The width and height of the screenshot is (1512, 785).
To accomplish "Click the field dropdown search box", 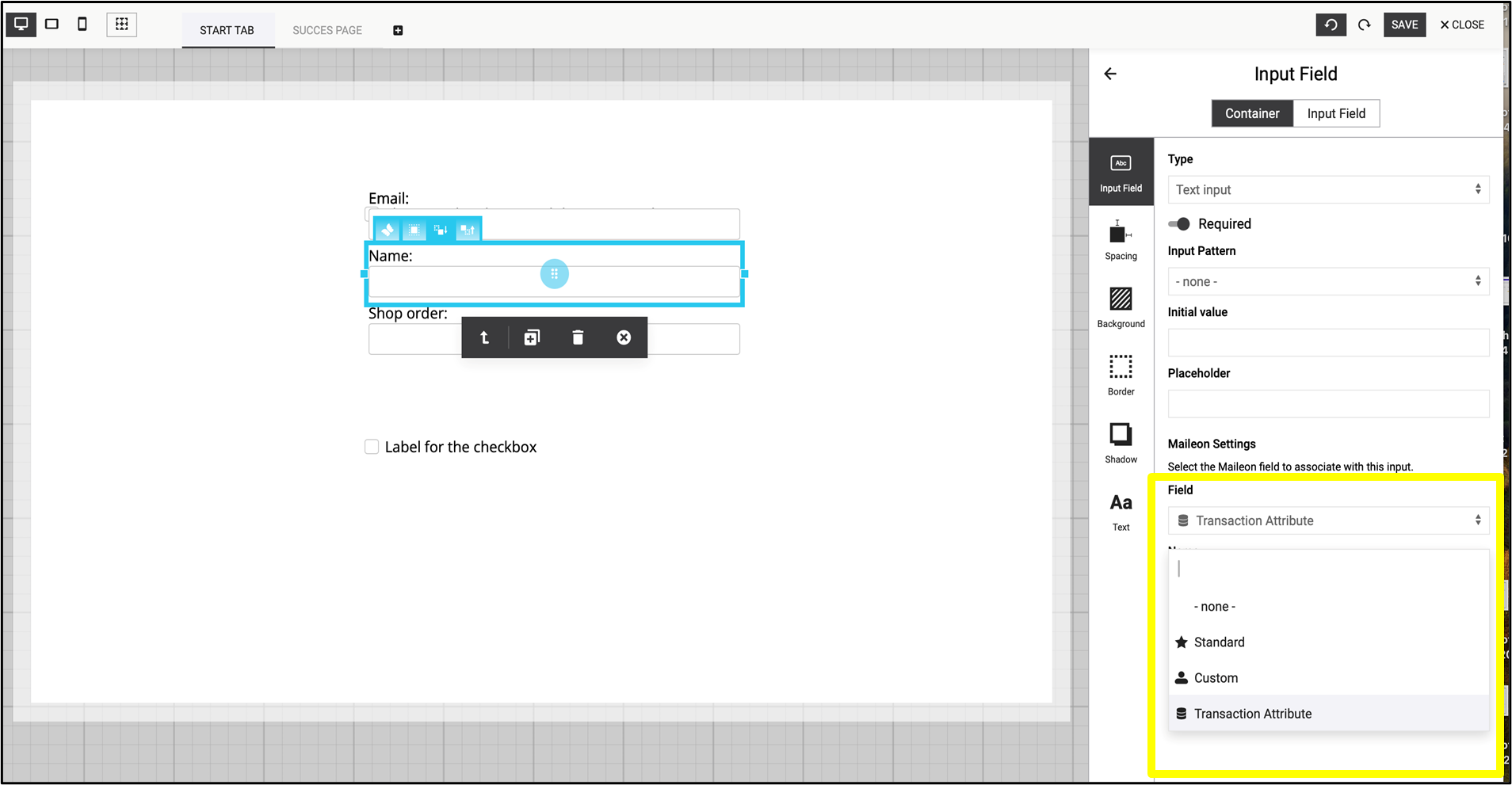I will [1329, 569].
